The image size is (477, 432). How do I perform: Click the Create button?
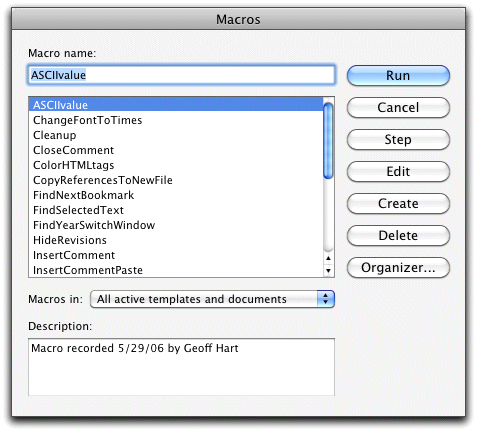tap(398, 204)
